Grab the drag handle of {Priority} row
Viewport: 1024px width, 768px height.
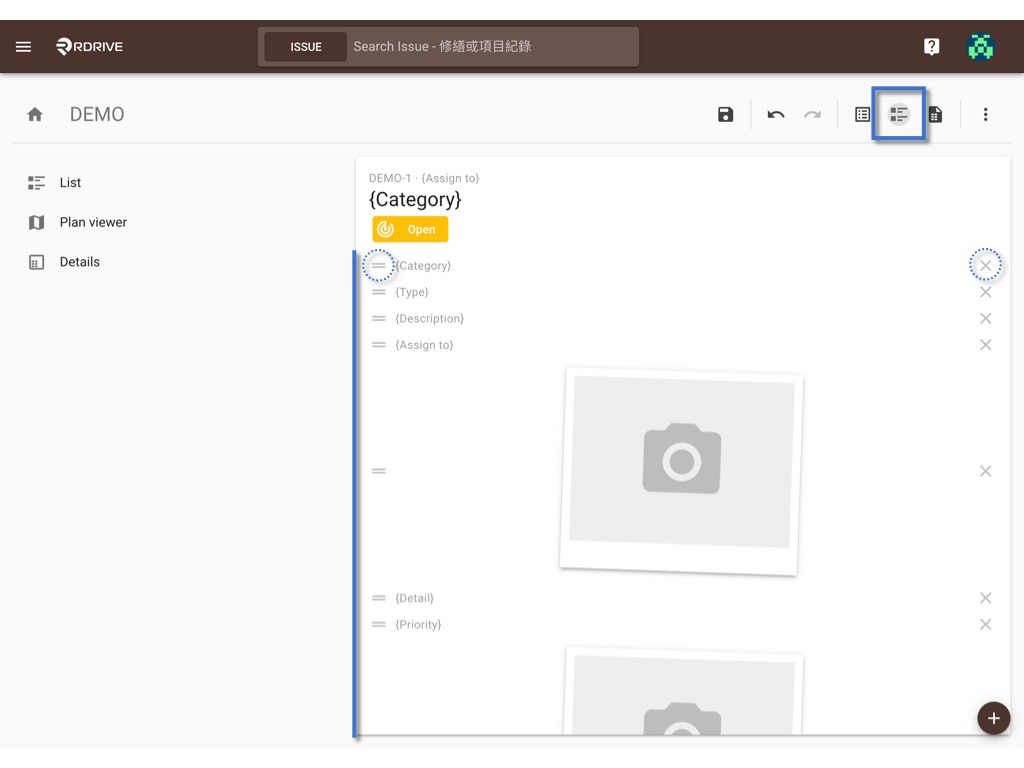[x=379, y=624]
